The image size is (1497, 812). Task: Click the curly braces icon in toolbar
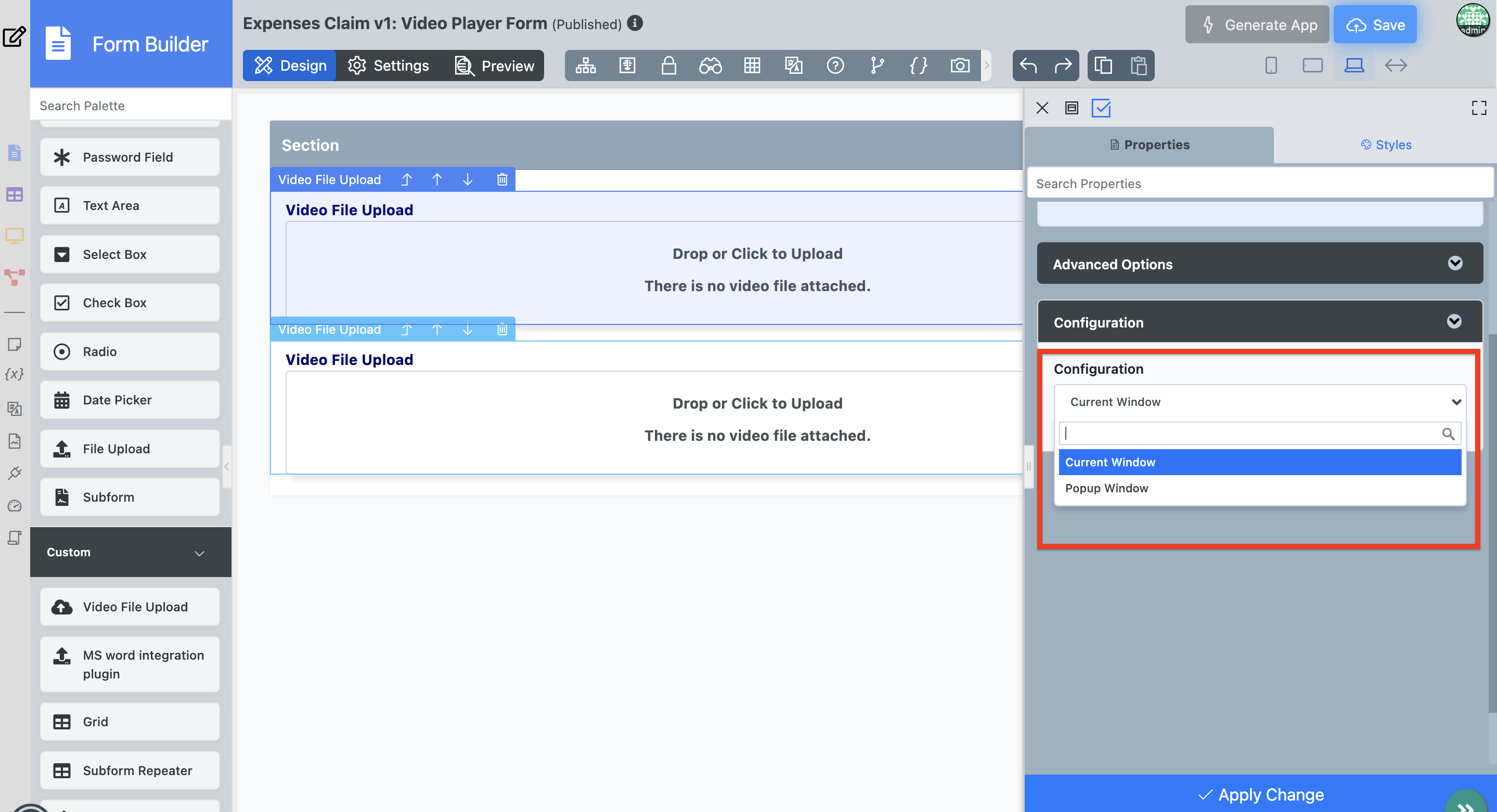tap(919, 66)
